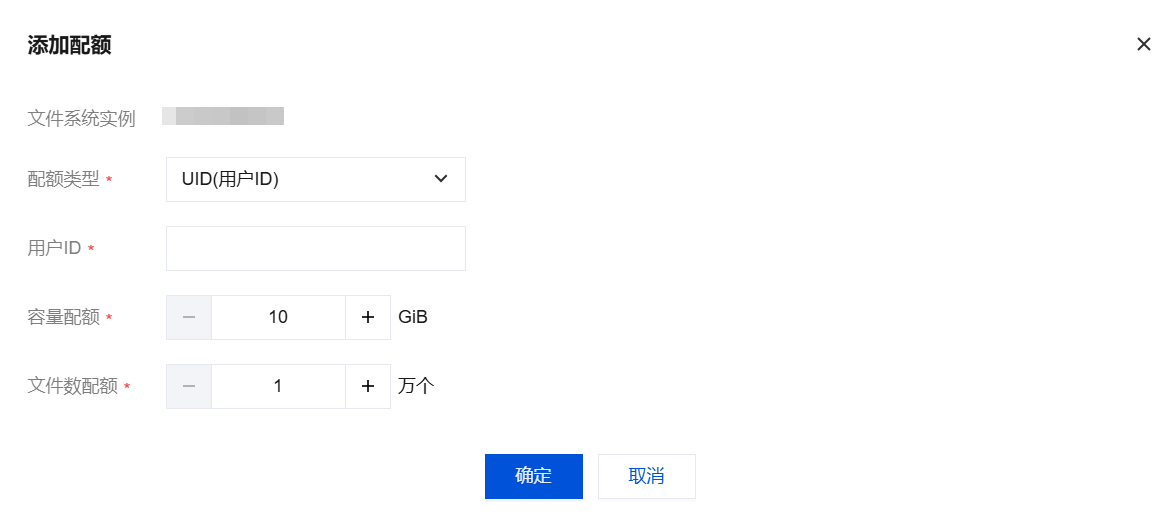This screenshot has width=1158, height=516.
Task: Click the chevron arrow in 配额类型 selector
Action: click(440, 179)
